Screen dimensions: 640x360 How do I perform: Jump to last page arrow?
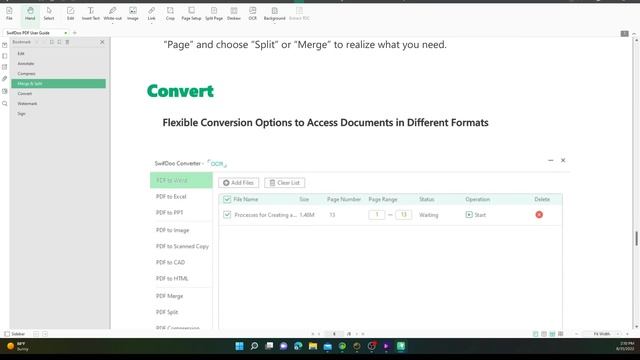tap(363, 334)
